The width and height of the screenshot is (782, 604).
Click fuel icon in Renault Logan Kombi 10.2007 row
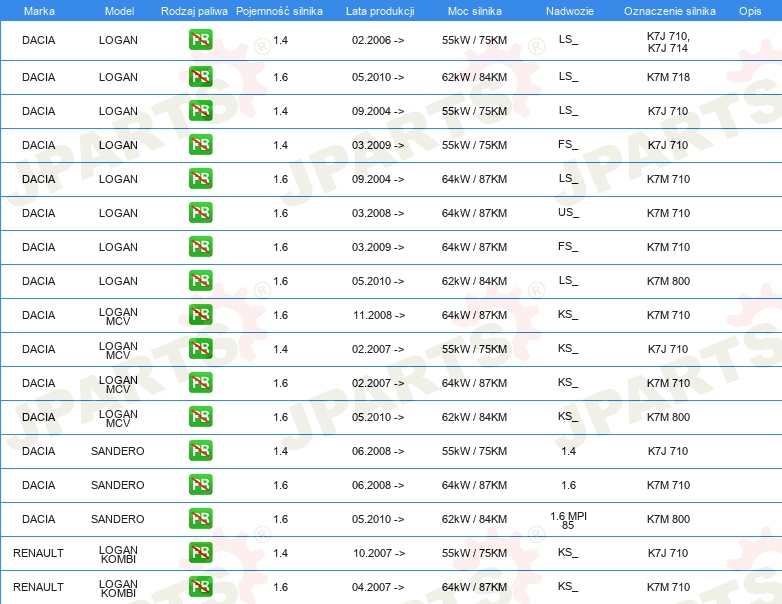(x=200, y=553)
